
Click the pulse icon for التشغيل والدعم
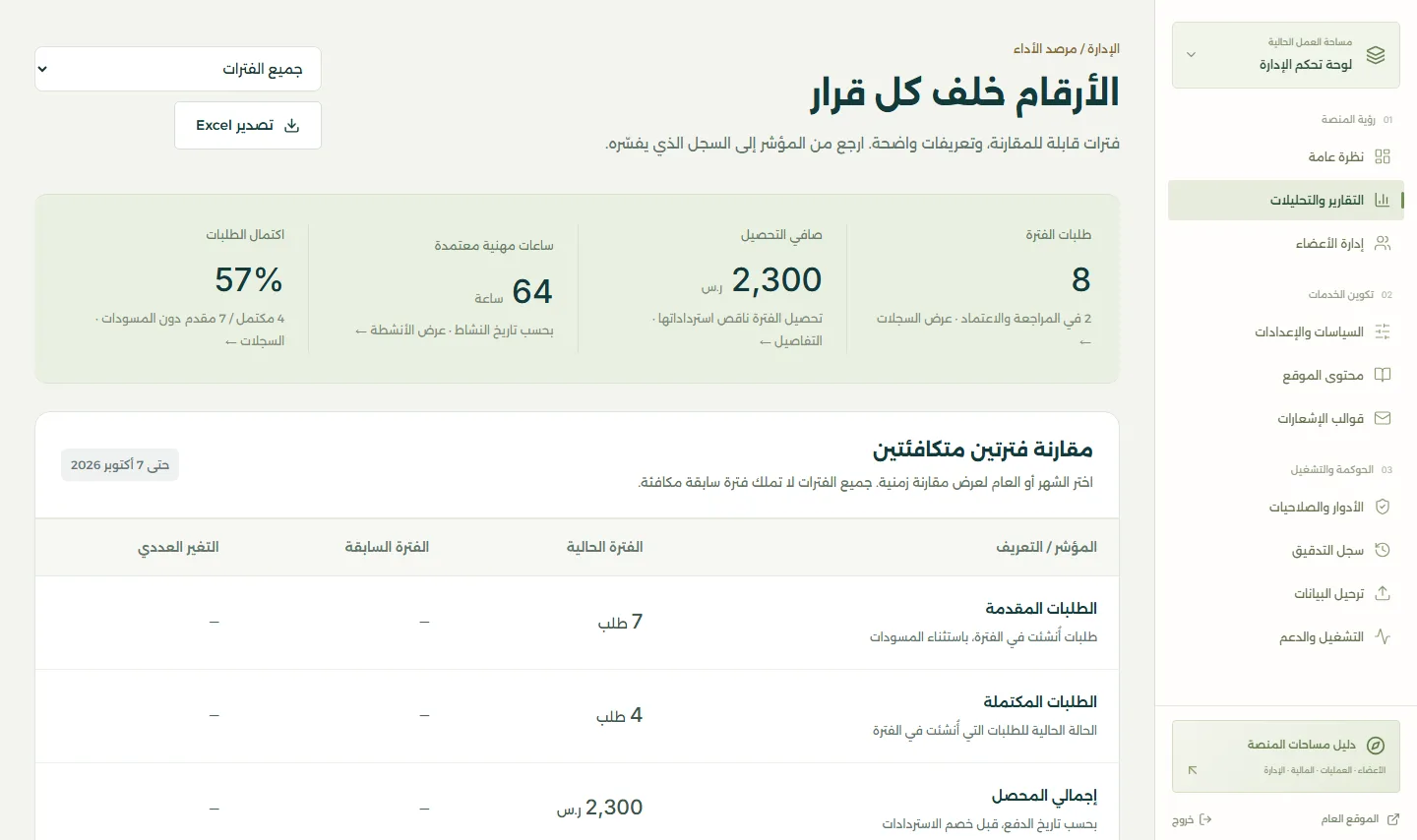pyautogui.click(x=1383, y=636)
